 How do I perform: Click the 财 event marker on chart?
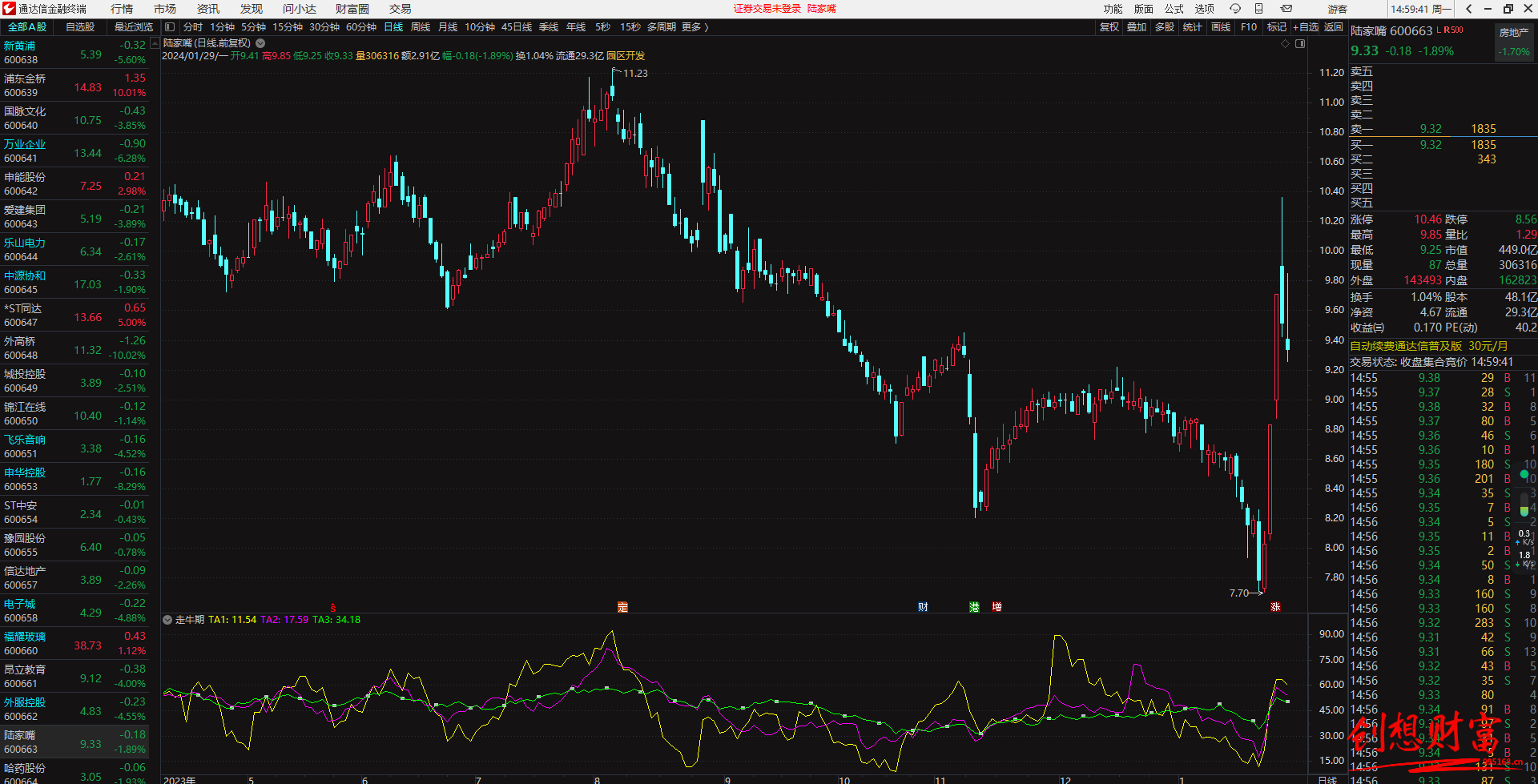tap(923, 607)
